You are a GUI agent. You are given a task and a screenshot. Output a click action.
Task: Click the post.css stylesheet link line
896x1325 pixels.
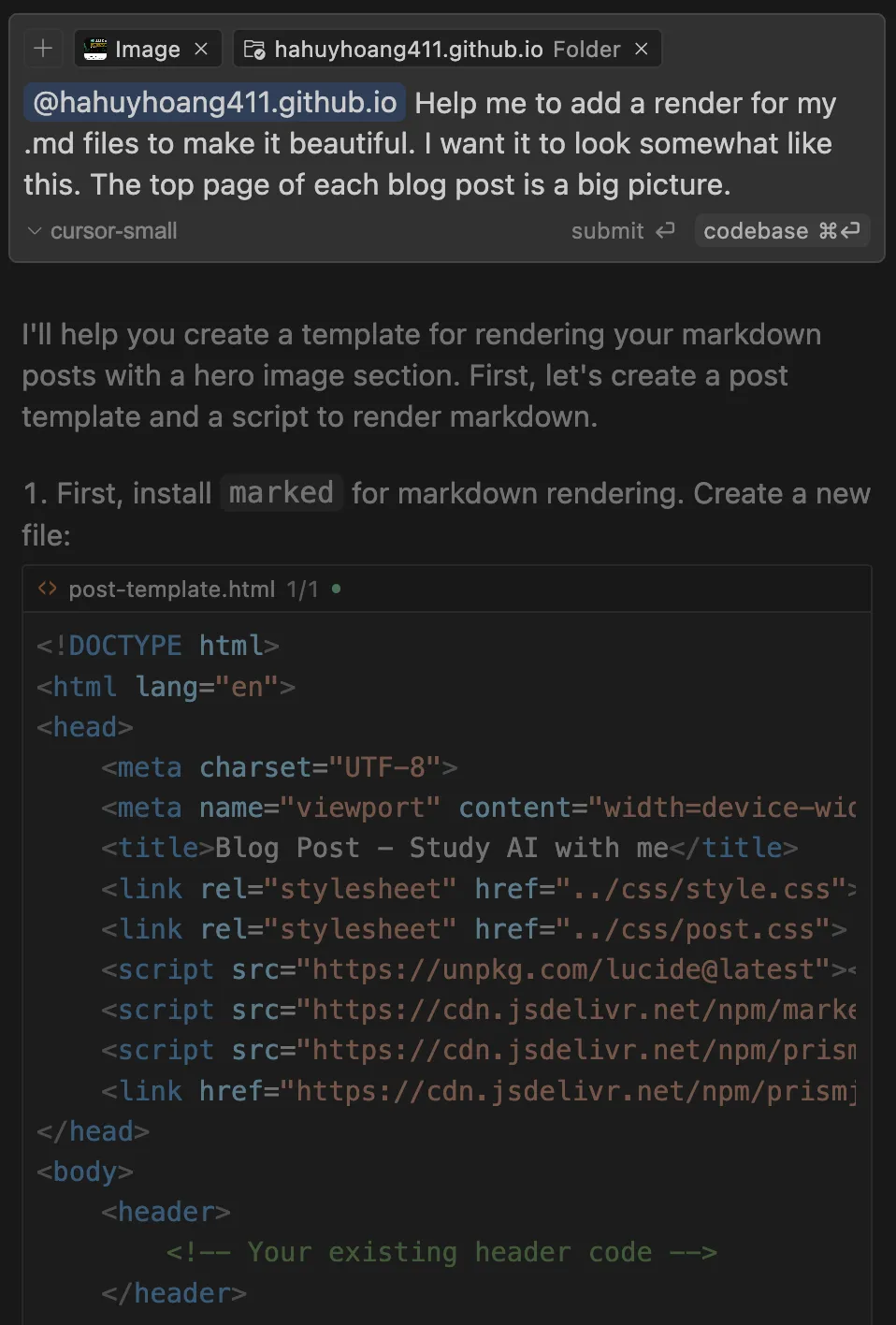click(x=474, y=928)
